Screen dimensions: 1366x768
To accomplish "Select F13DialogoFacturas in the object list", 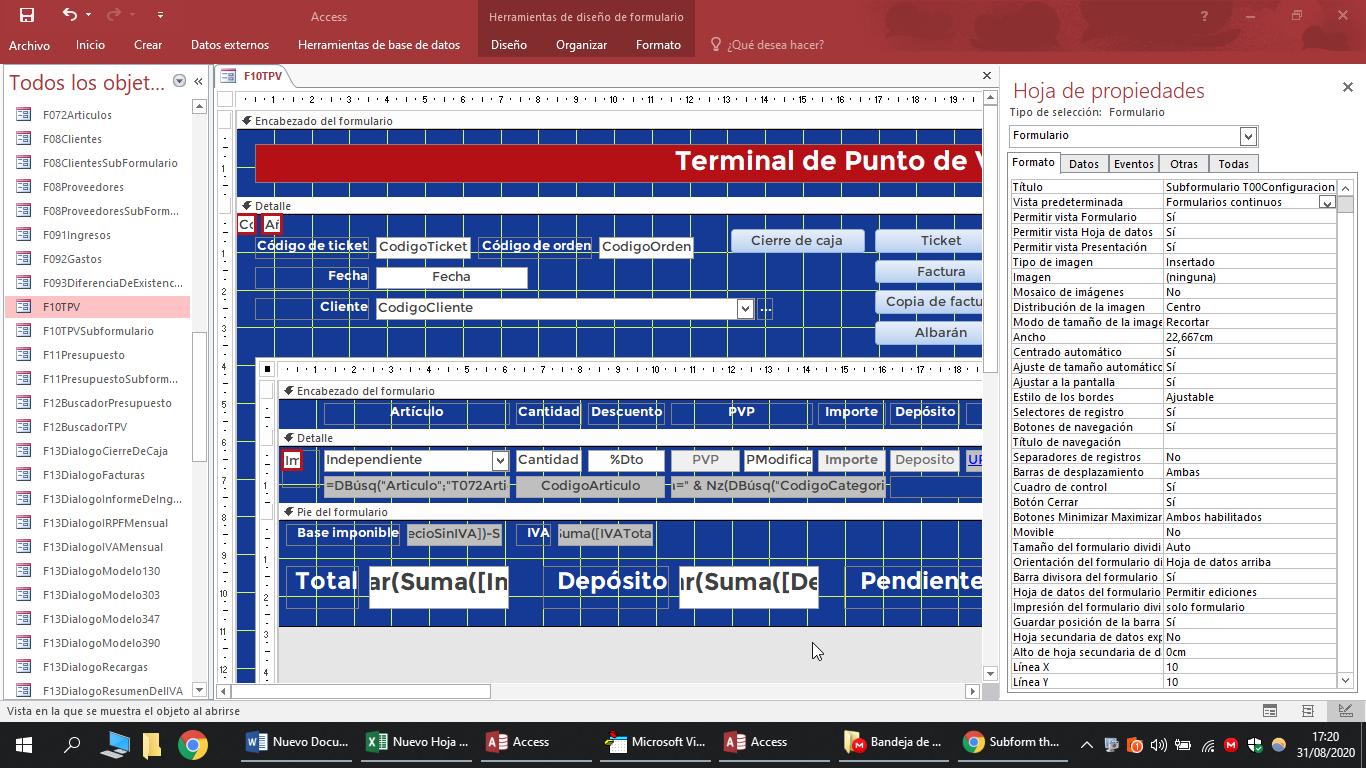I will [94, 475].
